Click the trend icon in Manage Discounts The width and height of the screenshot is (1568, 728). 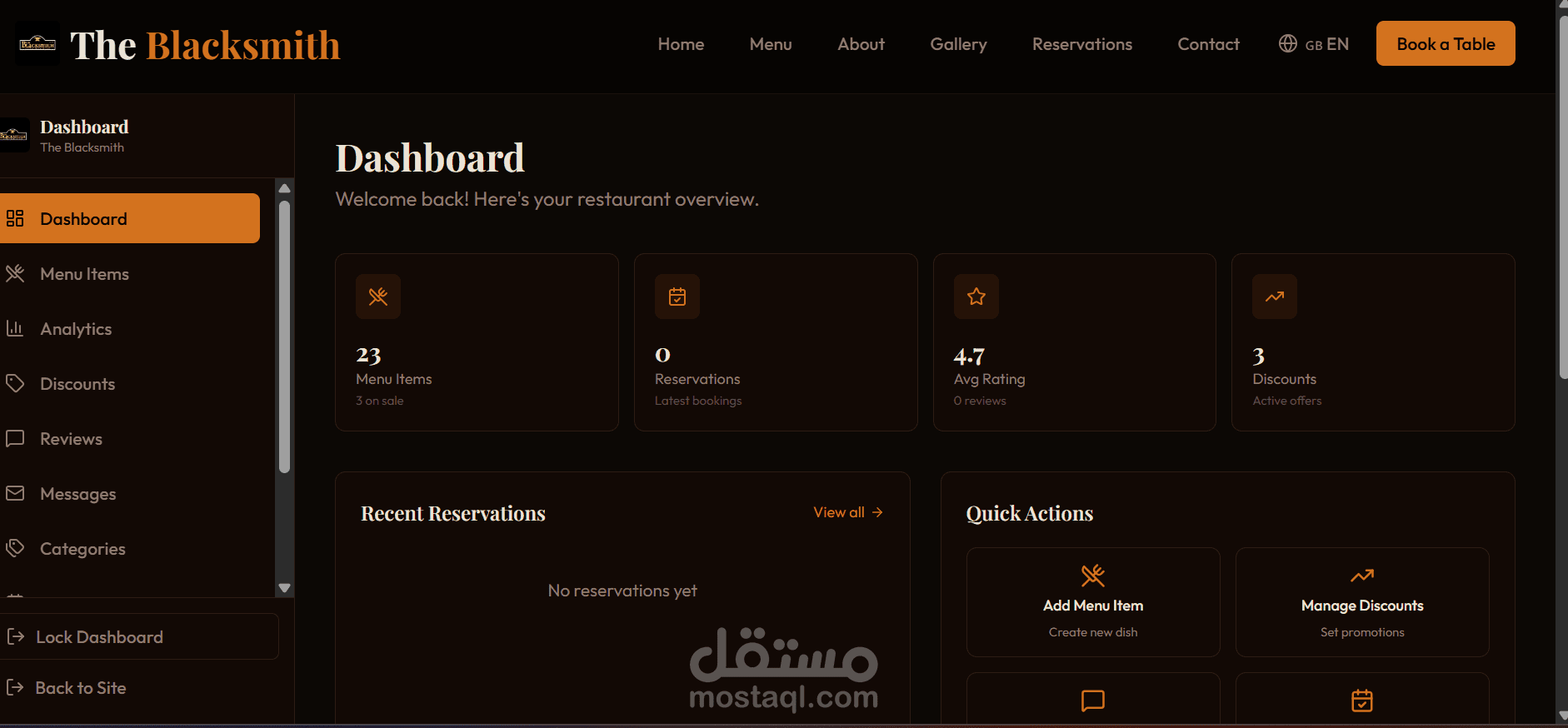point(1362,576)
